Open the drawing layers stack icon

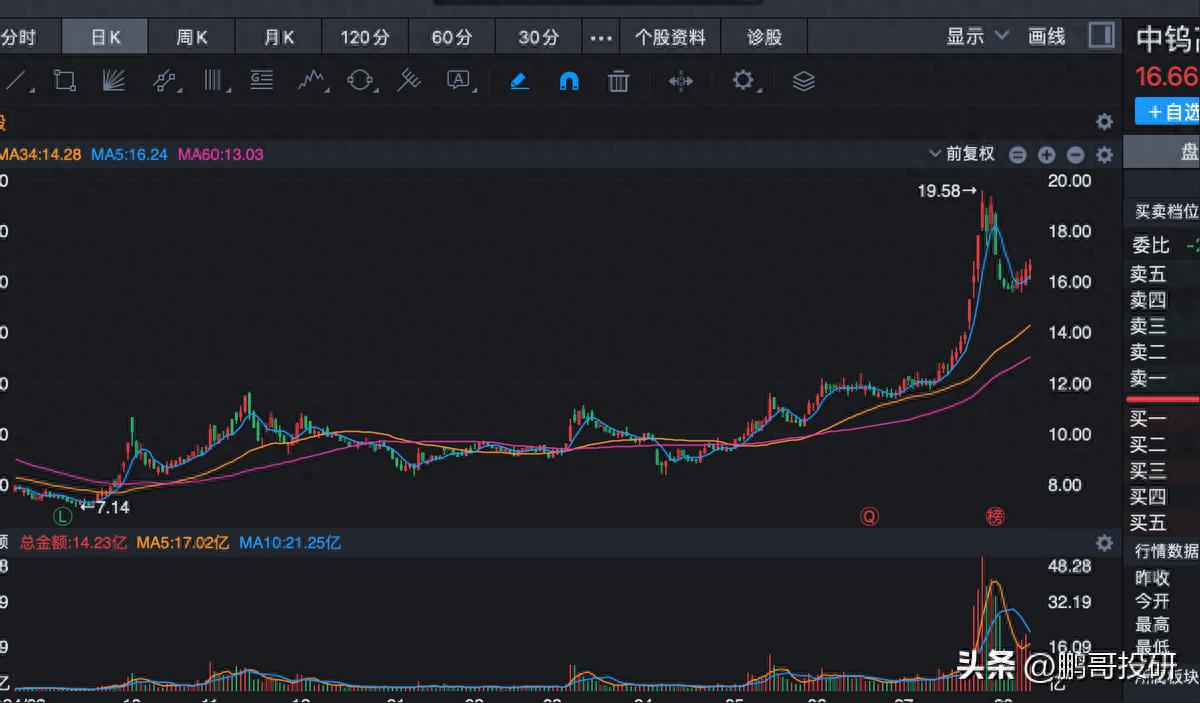pos(804,81)
